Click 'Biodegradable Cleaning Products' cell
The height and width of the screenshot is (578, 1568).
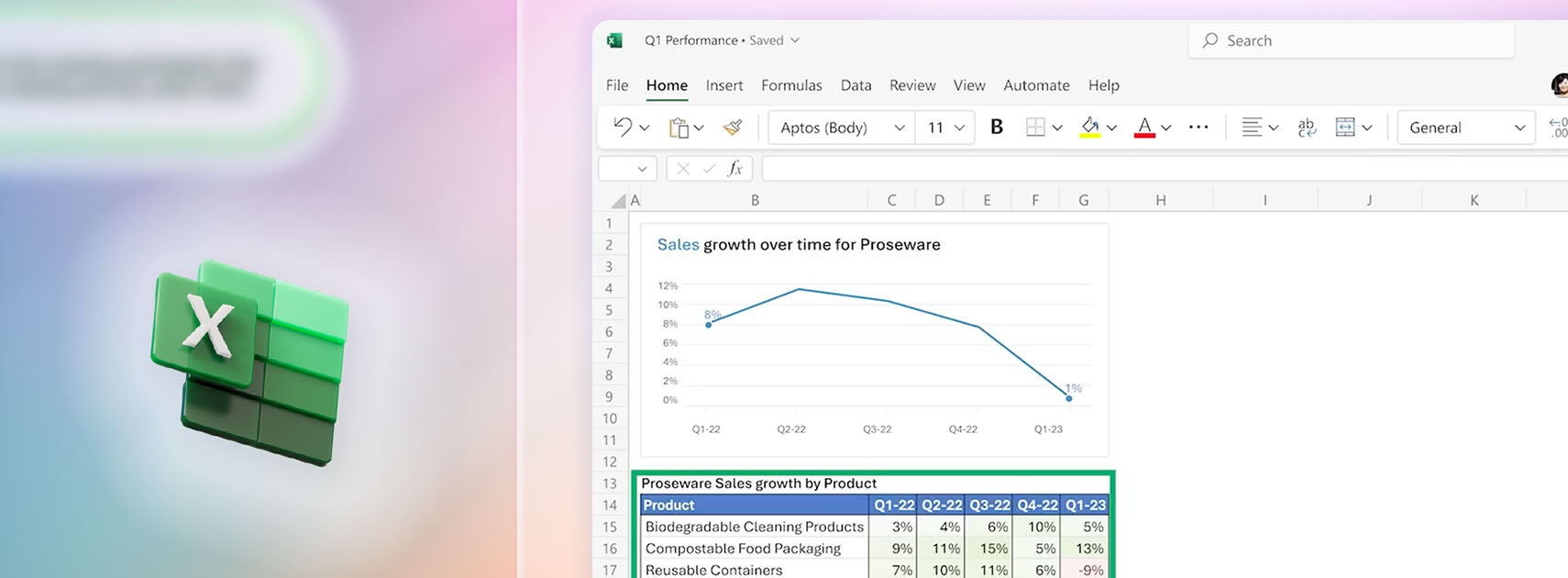(754, 528)
